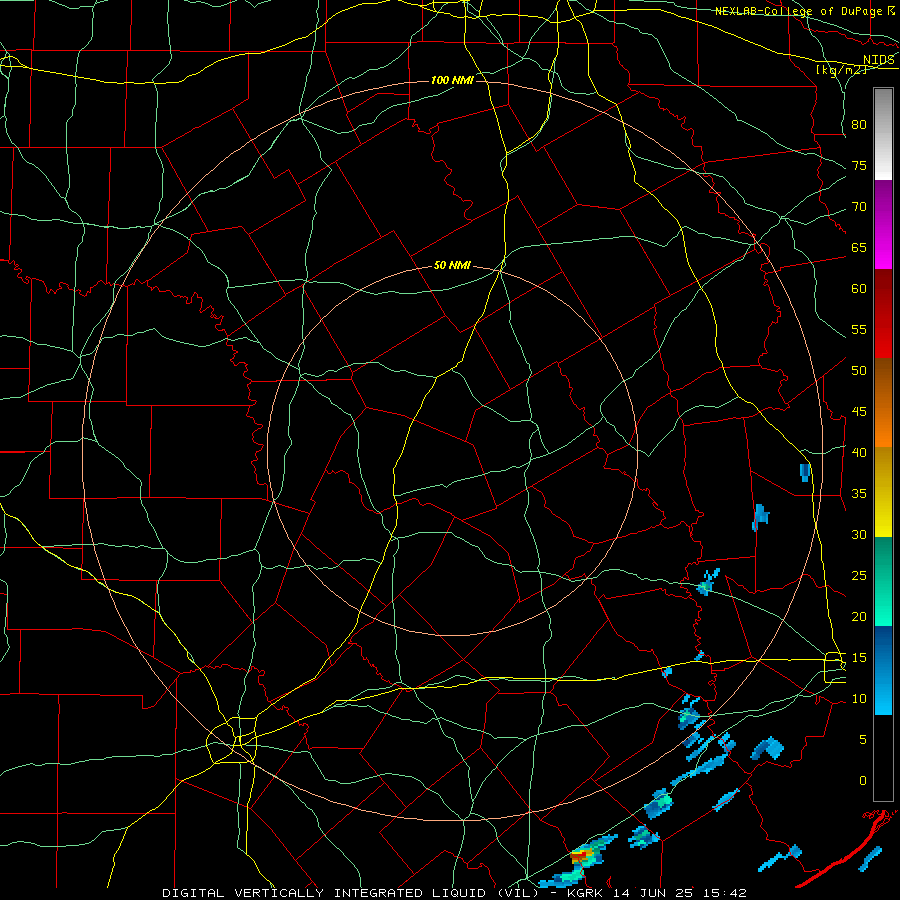Image resolution: width=900 pixels, height=900 pixels.
Task: Select the blue segment of the VIL scale
Action: 883,670
